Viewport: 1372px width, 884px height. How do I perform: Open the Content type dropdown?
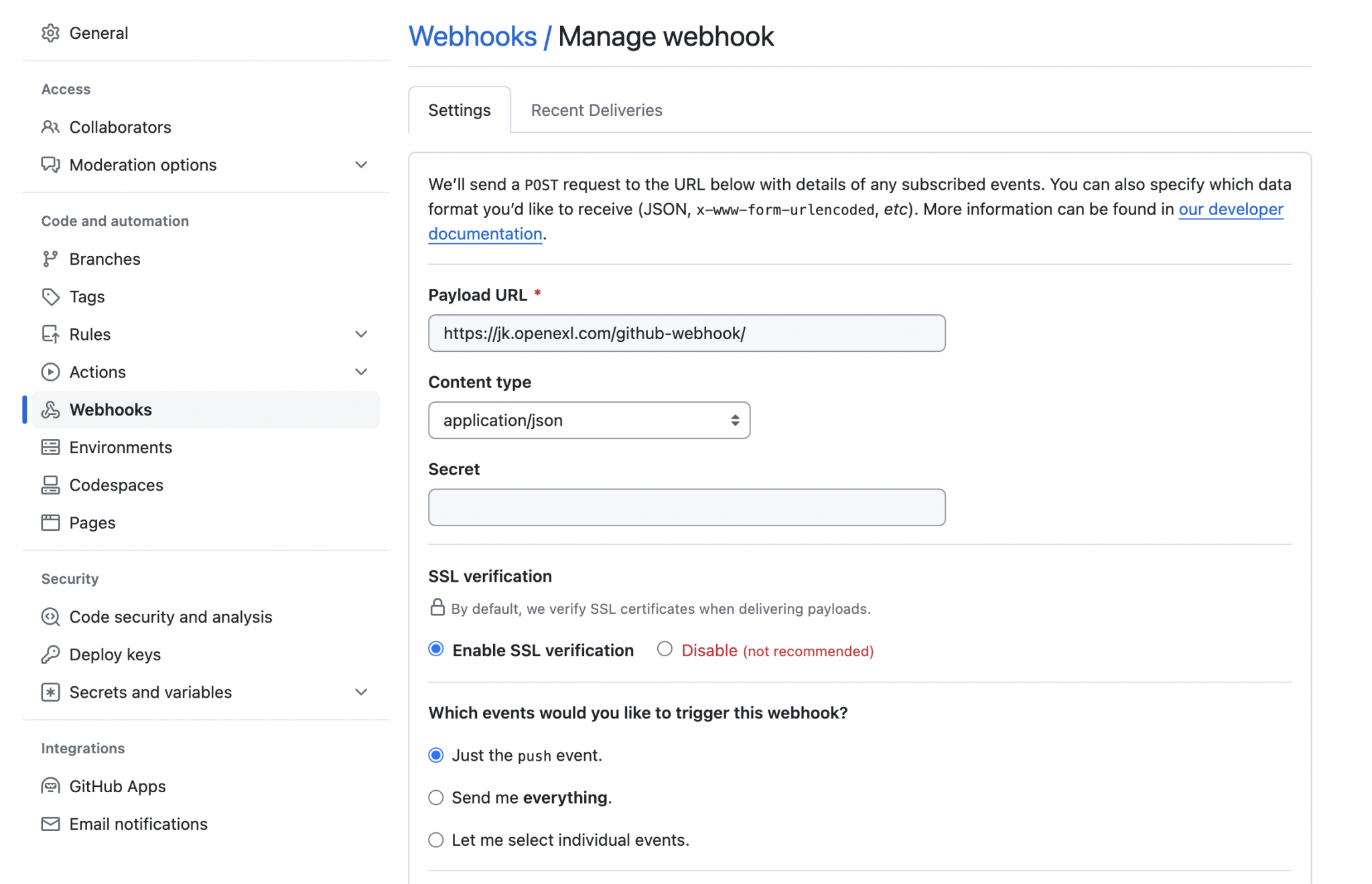click(588, 420)
